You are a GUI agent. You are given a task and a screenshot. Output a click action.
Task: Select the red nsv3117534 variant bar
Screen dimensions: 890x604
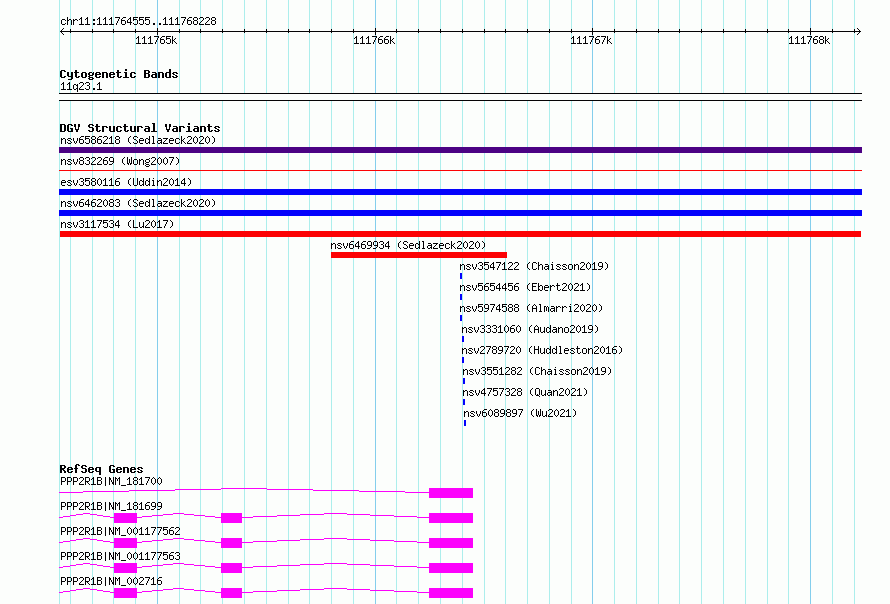(x=460, y=234)
